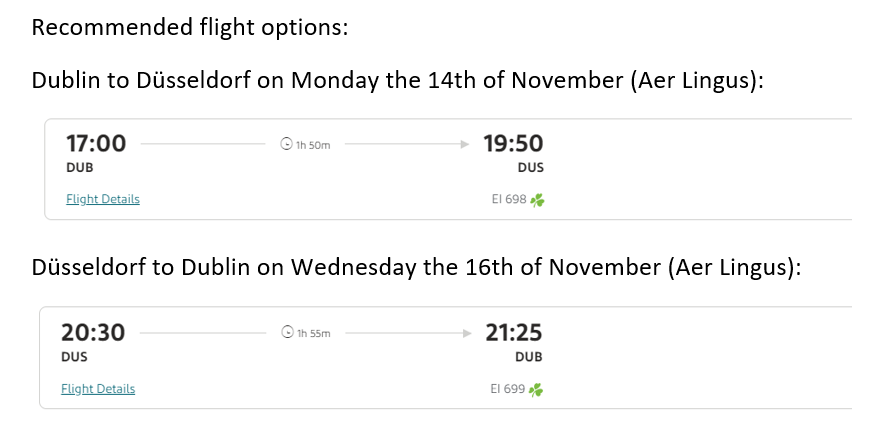Click the shamrock icon next to EI 698
Viewport: 877px width, 436px height.
click(537, 200)
